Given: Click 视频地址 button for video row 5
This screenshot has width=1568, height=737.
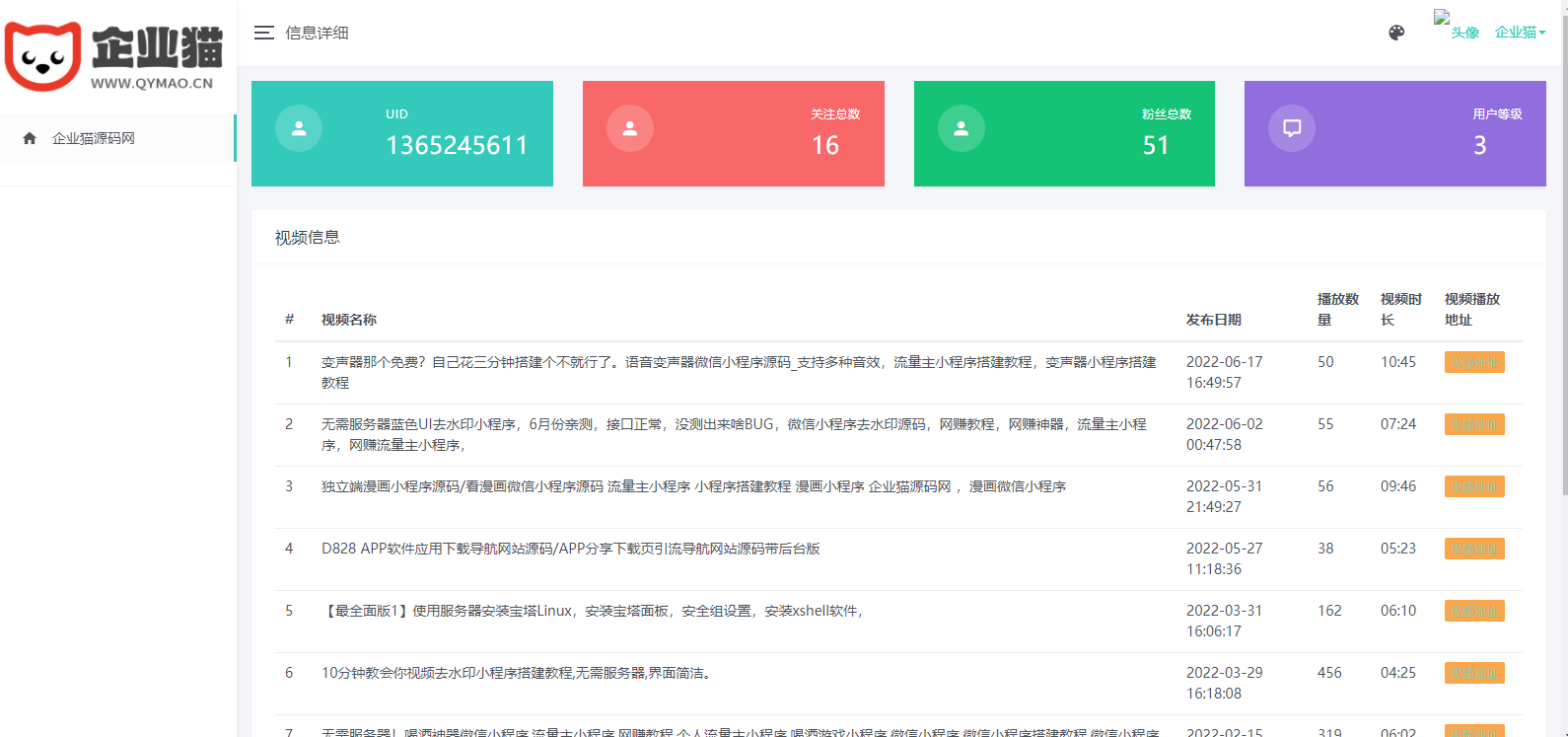Looking at the screenshot, I should (x=1474, y=611).
